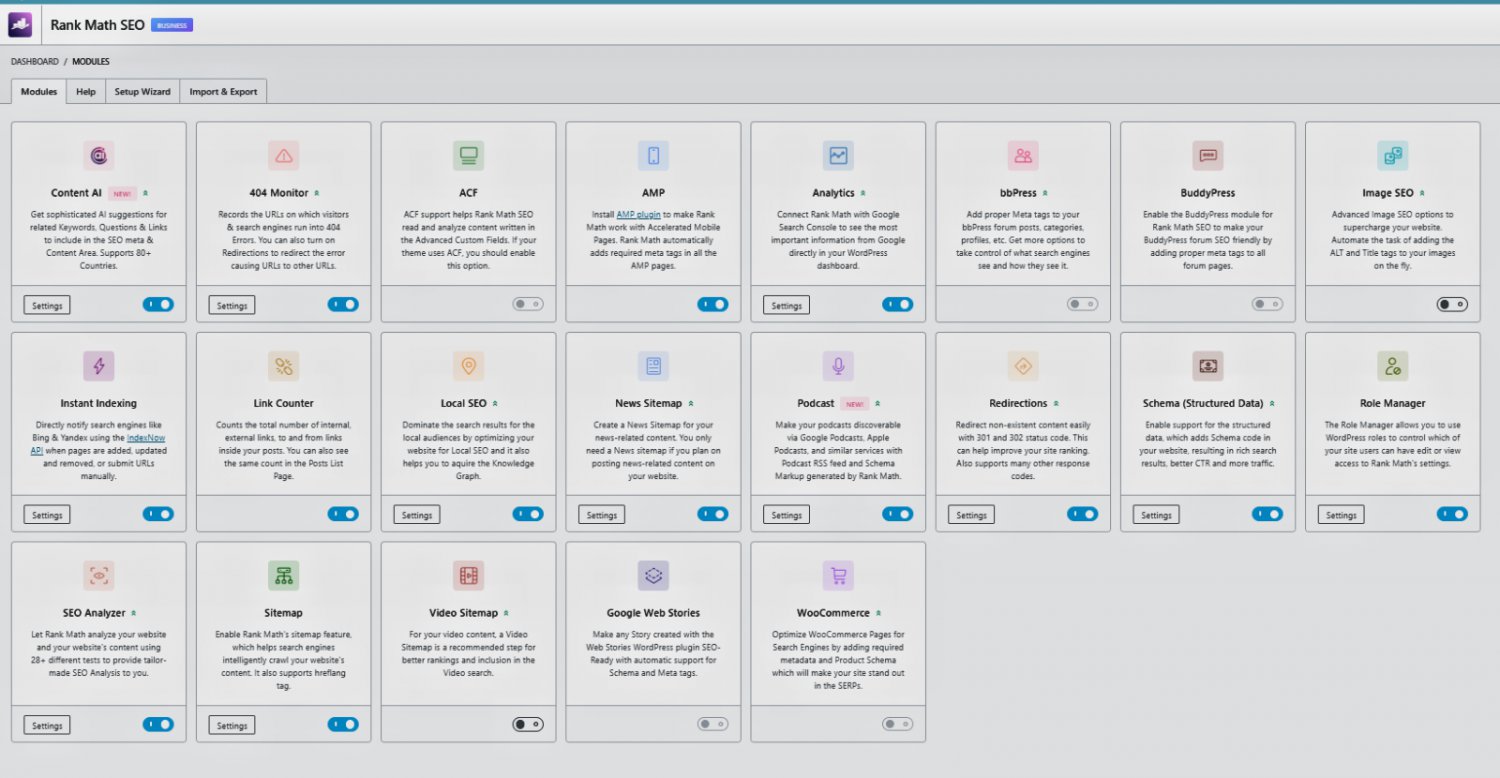Open Sitemap Settings button
Viewport: 1500px width, 778px height.
[x=232, y=725]
